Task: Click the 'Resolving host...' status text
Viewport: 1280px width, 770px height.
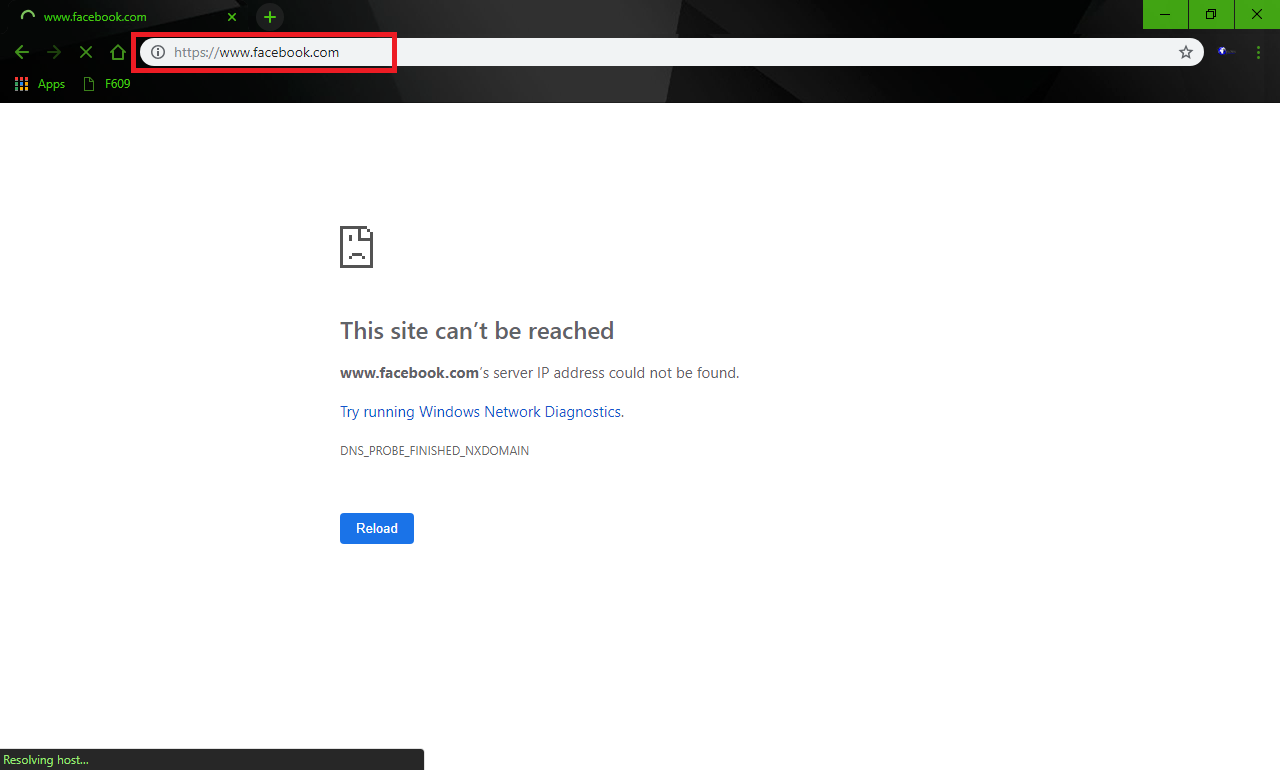Action: (x=45, y=760)
